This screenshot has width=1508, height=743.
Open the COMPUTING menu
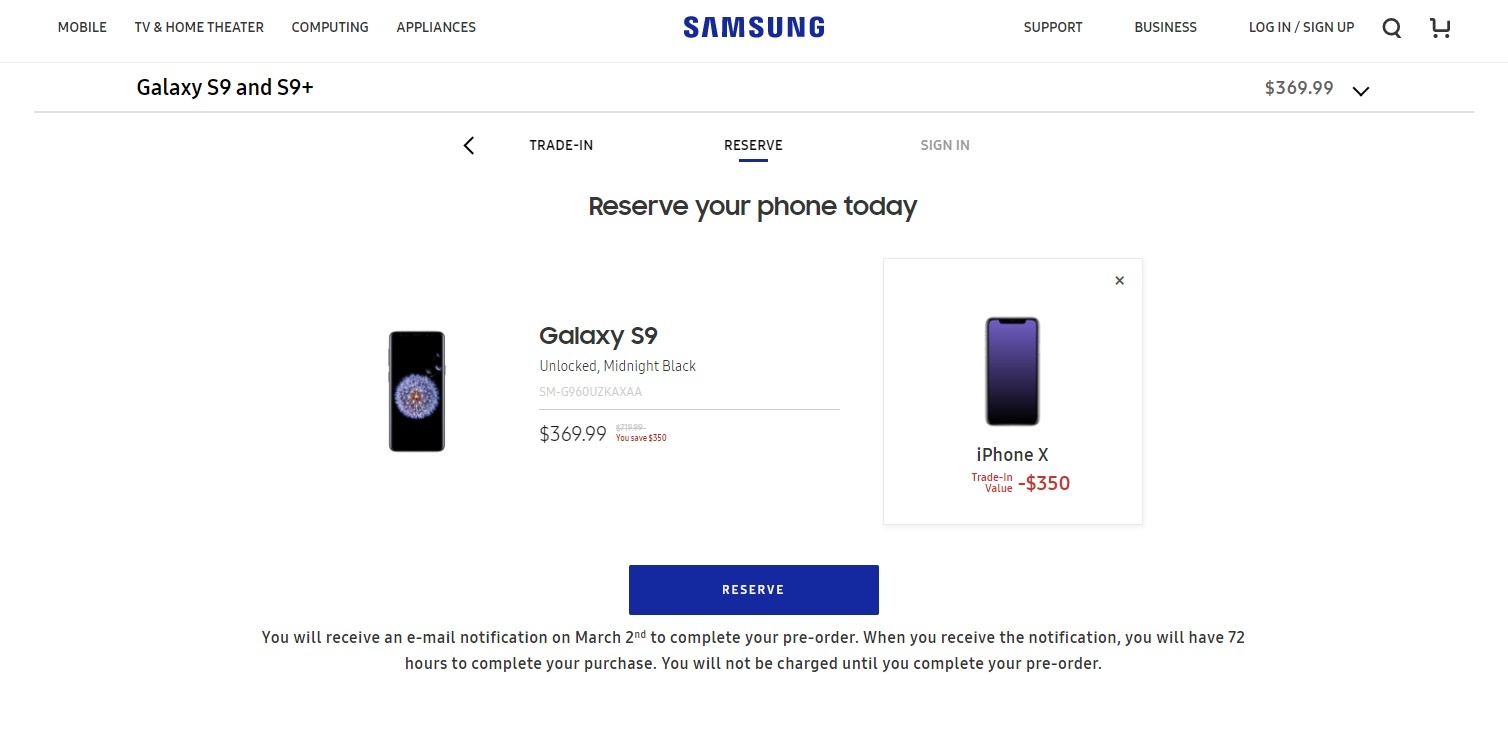(x=330, y=27)
